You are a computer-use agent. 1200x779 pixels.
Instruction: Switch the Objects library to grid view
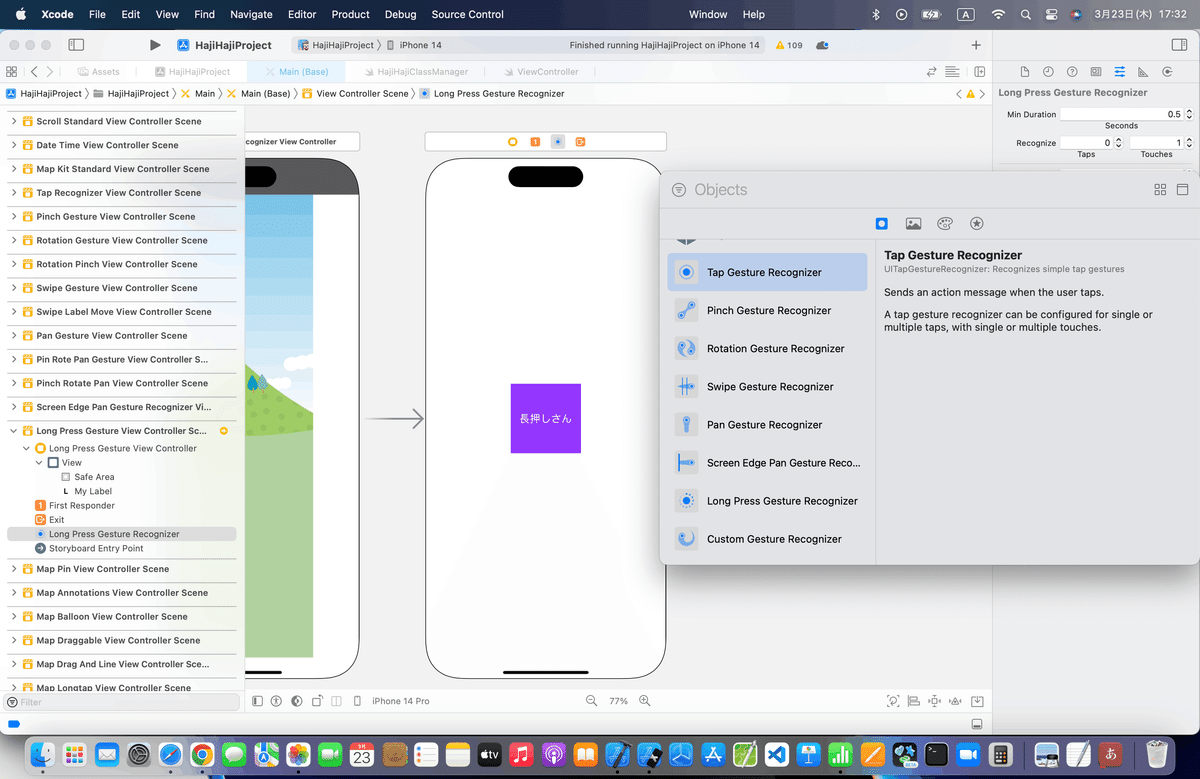pyautogui.click(x=1160, y=190)
